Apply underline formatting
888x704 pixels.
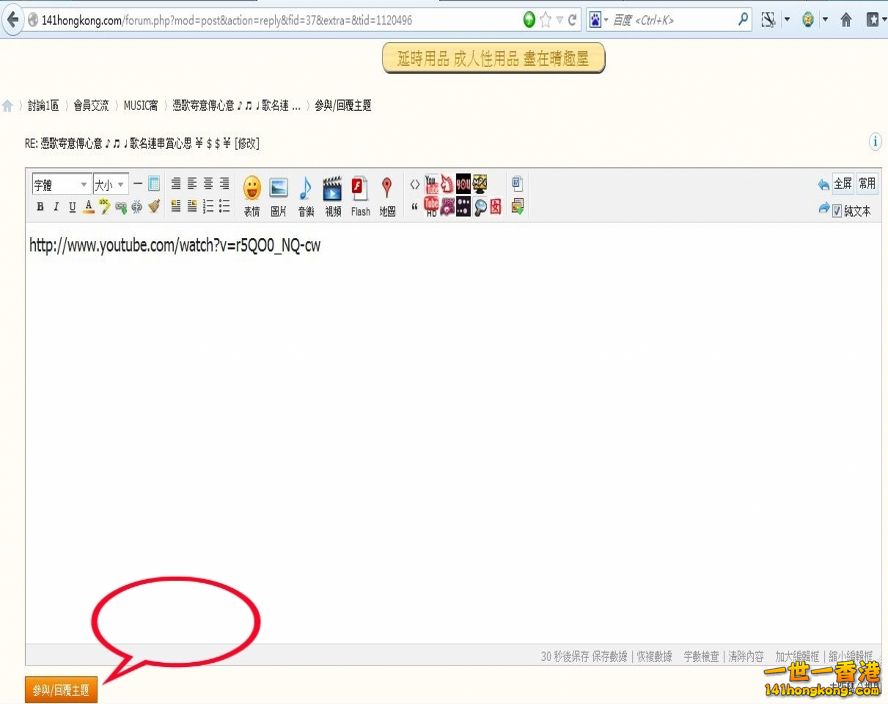coord(72,207)
